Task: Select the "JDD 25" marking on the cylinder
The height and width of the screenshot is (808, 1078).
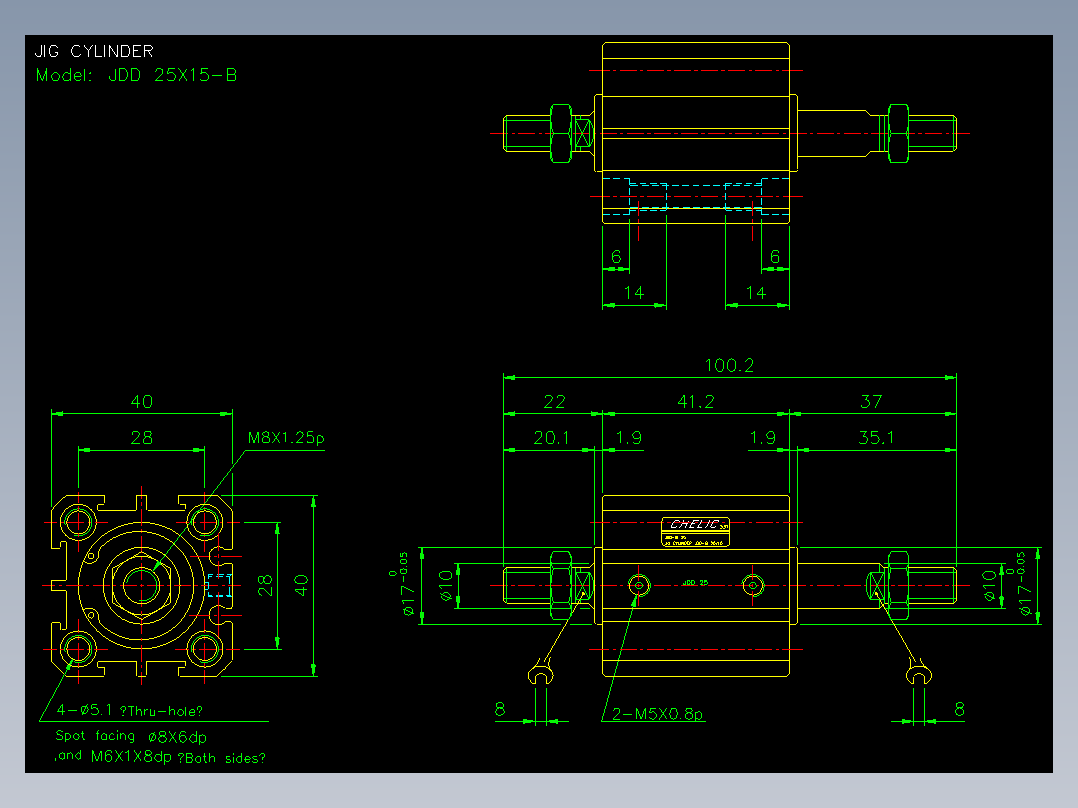Action: (x=695, y=583)
